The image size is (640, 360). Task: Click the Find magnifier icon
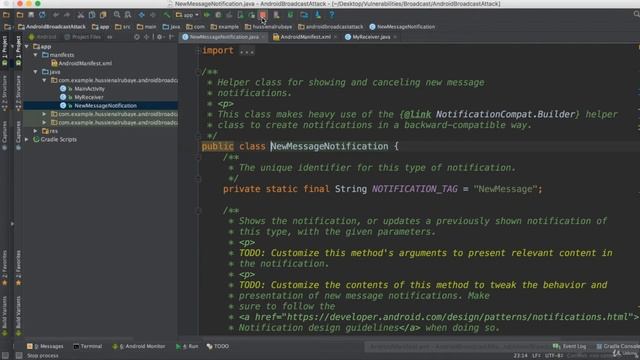117,15
